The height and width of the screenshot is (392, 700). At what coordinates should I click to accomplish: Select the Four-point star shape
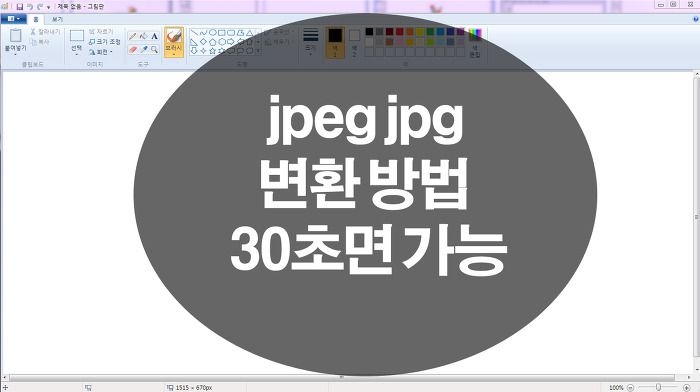coord(203,51)
